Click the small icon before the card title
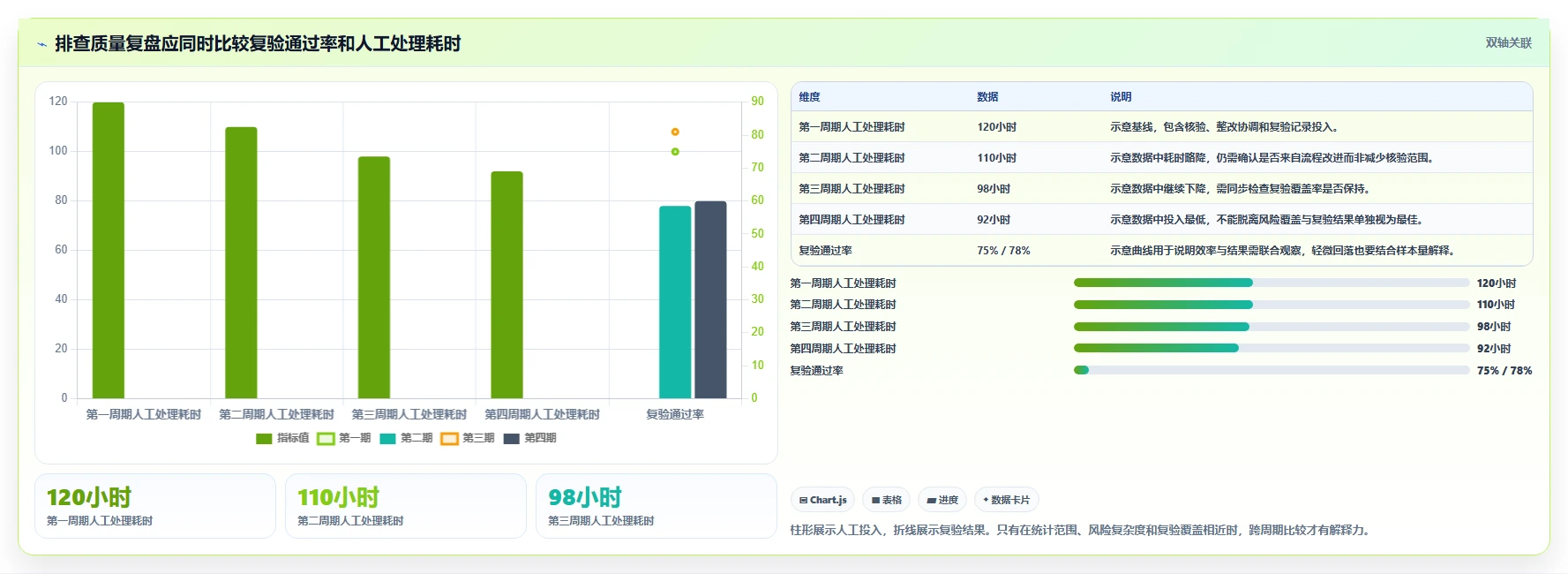The width and height of the screenshot is (1568, 574). (x=41, y=44)
